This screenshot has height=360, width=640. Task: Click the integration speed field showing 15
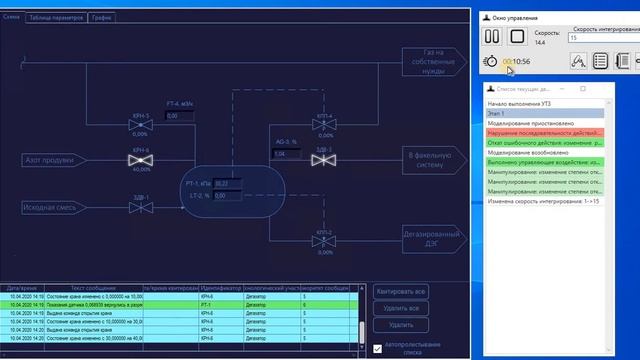coord(604,38)
